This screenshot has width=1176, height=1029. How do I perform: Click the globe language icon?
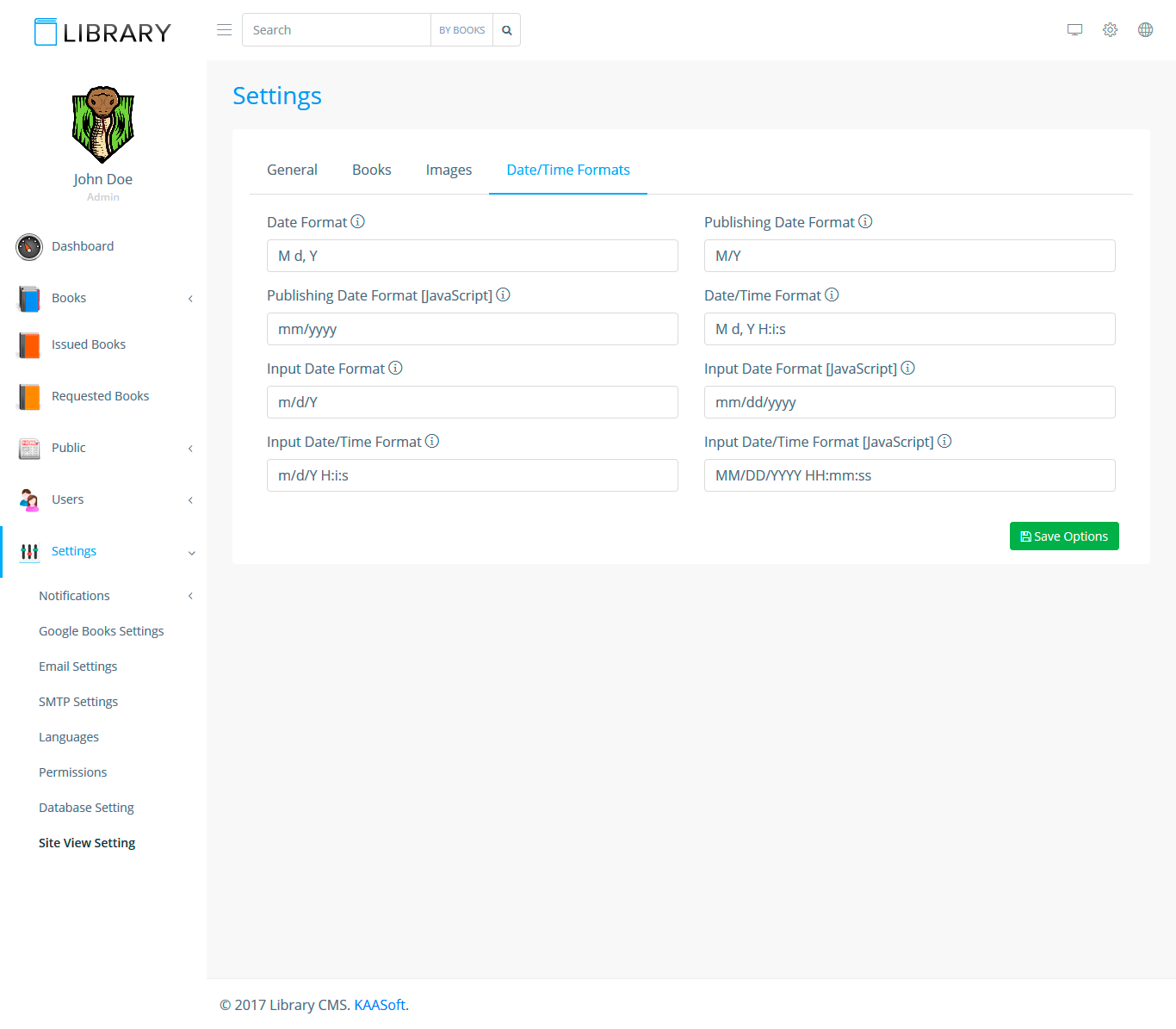tap(1145, 30)
